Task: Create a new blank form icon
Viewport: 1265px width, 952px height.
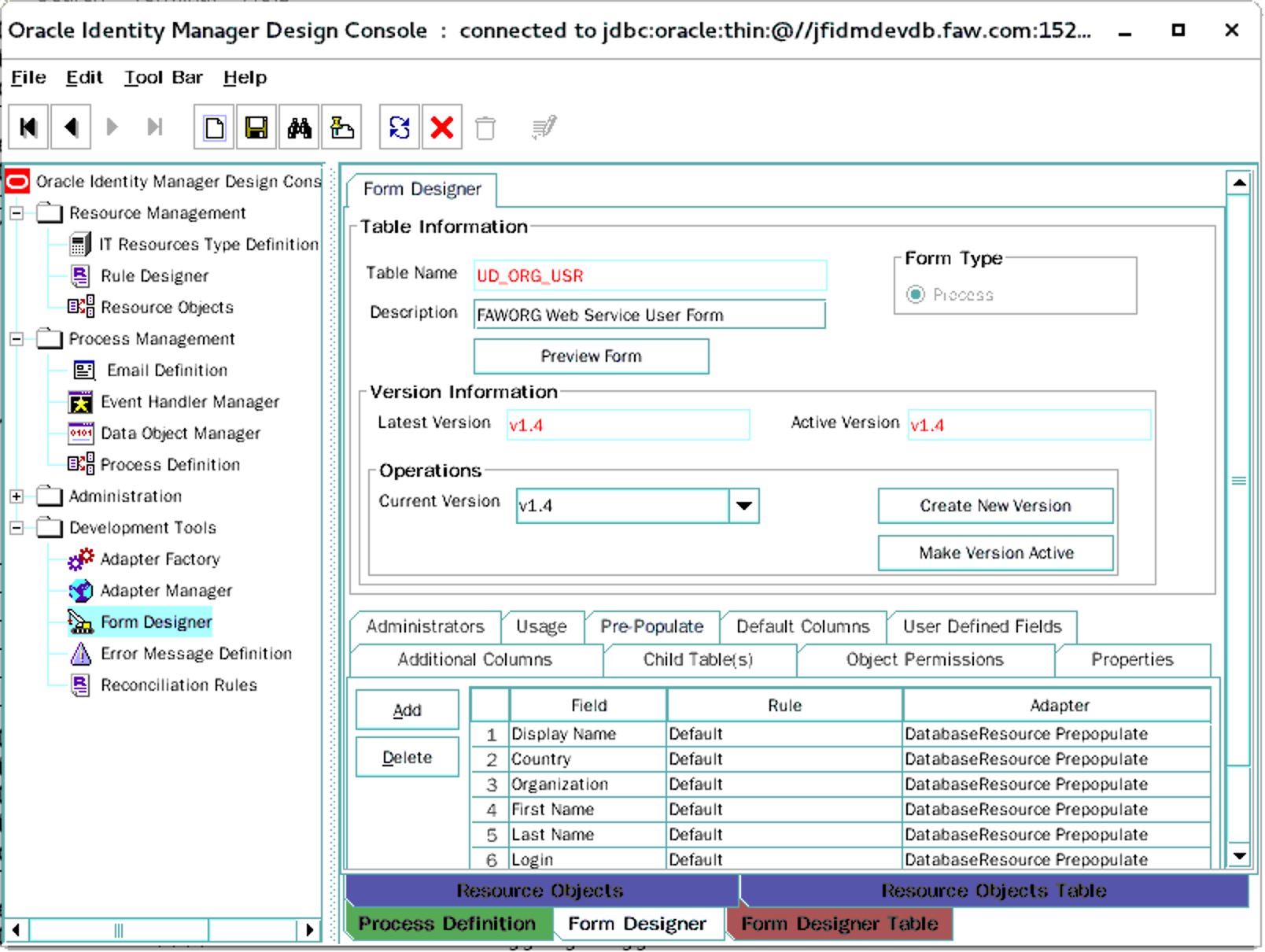Action: point(214,127)
